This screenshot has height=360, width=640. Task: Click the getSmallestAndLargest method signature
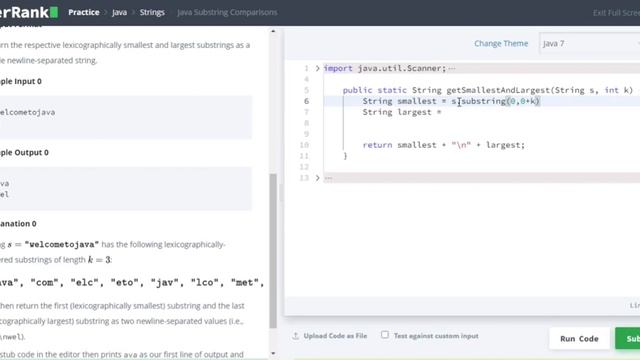(x=488, y=90)
